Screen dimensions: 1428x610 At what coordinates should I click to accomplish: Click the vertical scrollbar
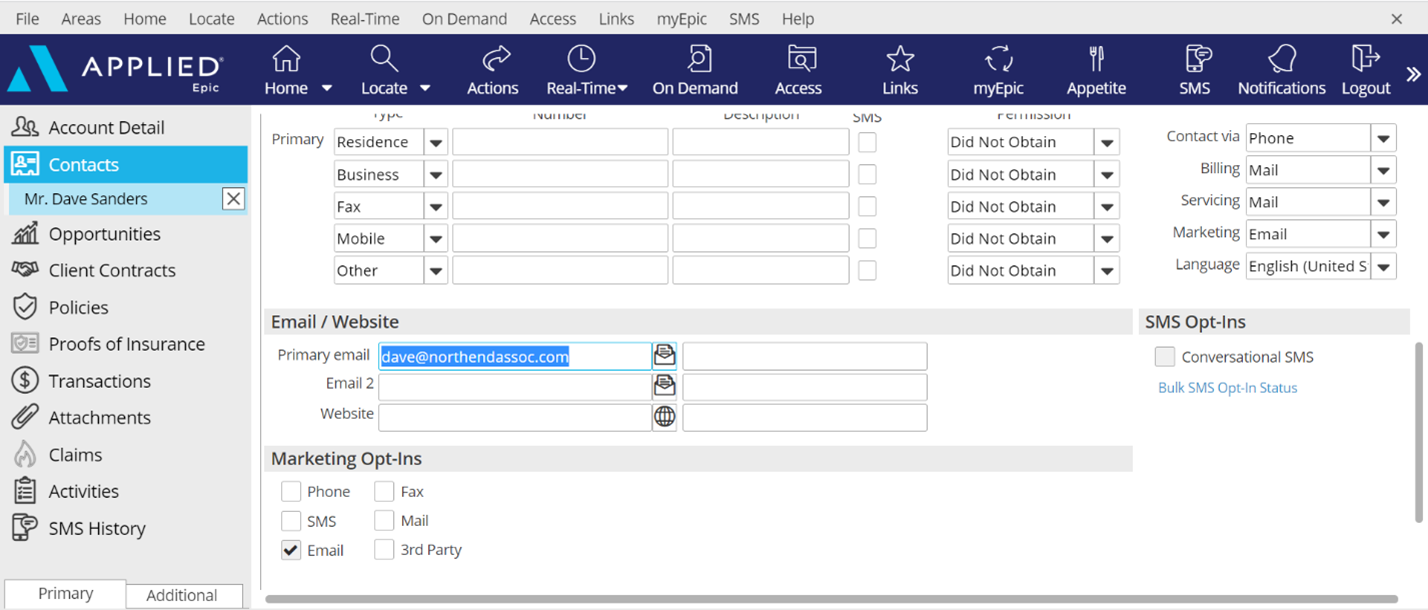click(1419, 432)
